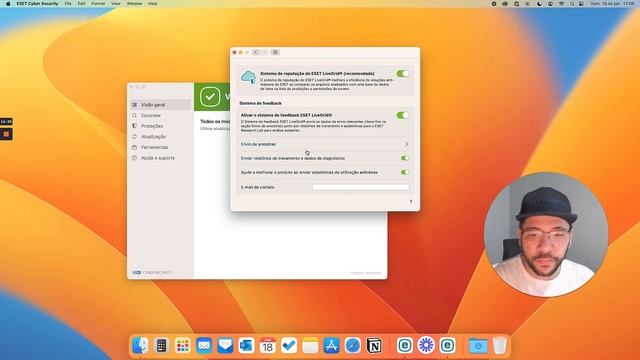This screenshot has height=360, width=640.
Task: Open the Downloads folder in Dock
Action: point(478,346)
